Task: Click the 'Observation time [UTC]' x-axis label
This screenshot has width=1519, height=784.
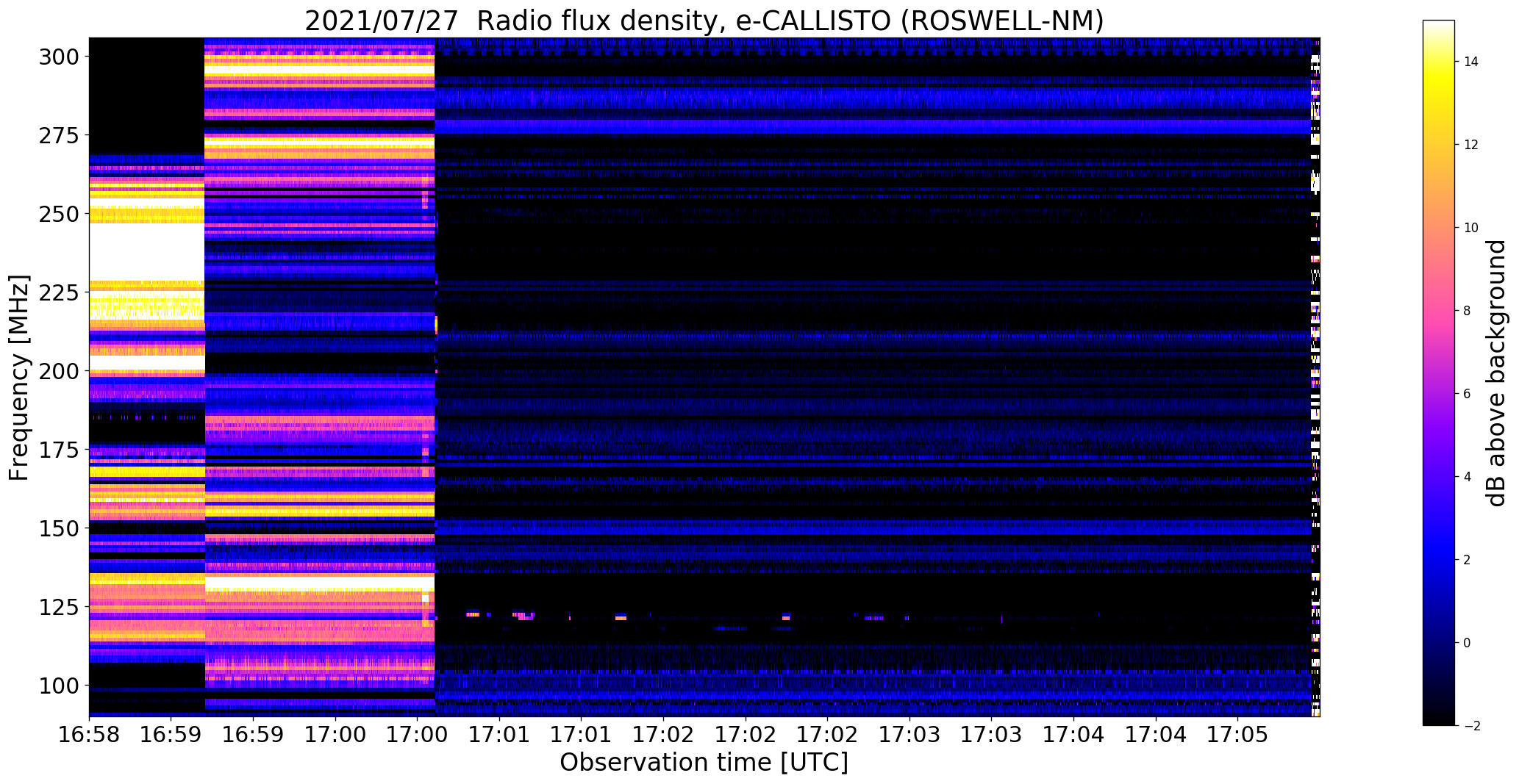Action: pos(704,762)
